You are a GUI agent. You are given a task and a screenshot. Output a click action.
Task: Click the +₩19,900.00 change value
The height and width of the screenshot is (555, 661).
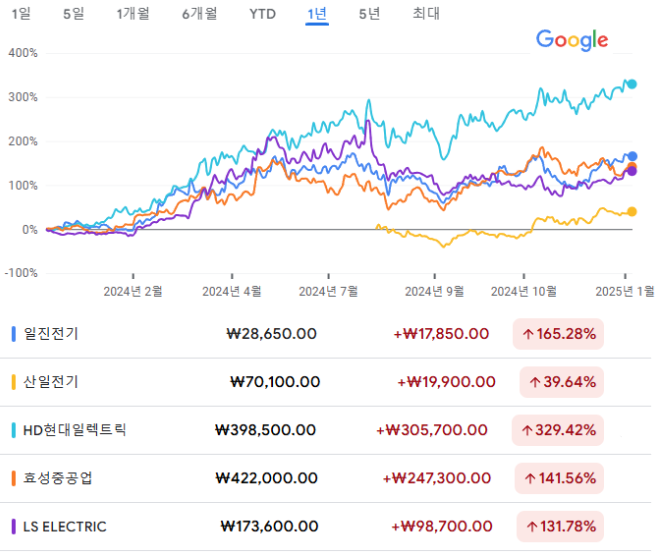[446, 382]
